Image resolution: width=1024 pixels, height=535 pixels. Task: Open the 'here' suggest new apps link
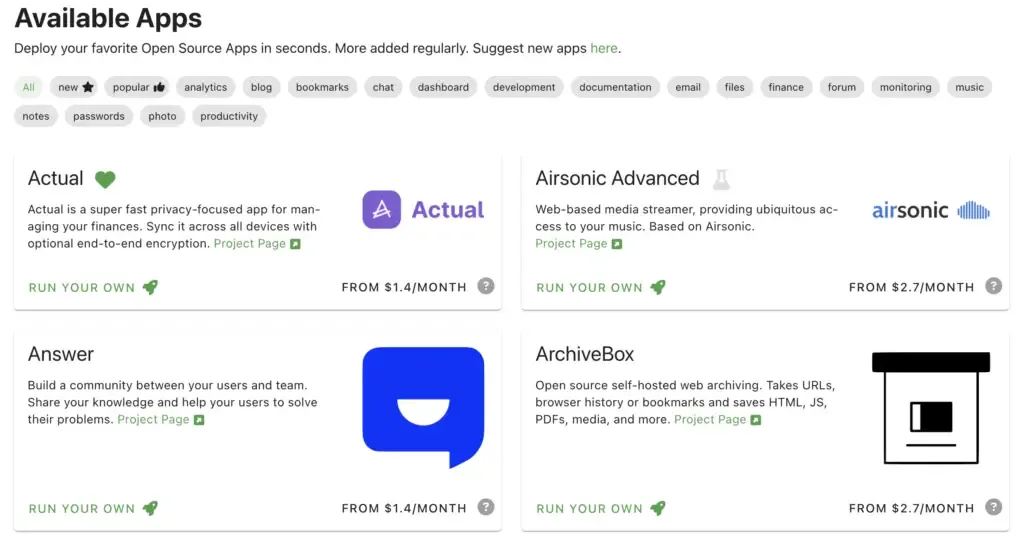pos(603,48)
